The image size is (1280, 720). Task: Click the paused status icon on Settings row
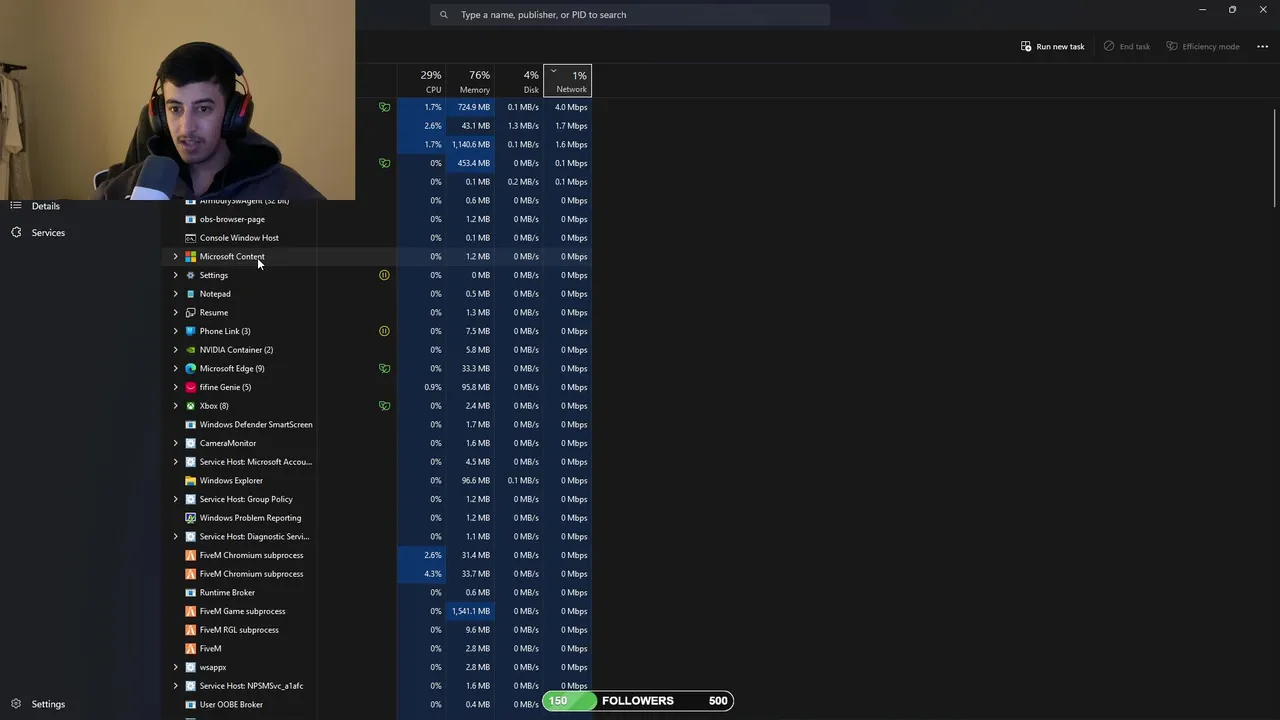[x=384, y=275]
